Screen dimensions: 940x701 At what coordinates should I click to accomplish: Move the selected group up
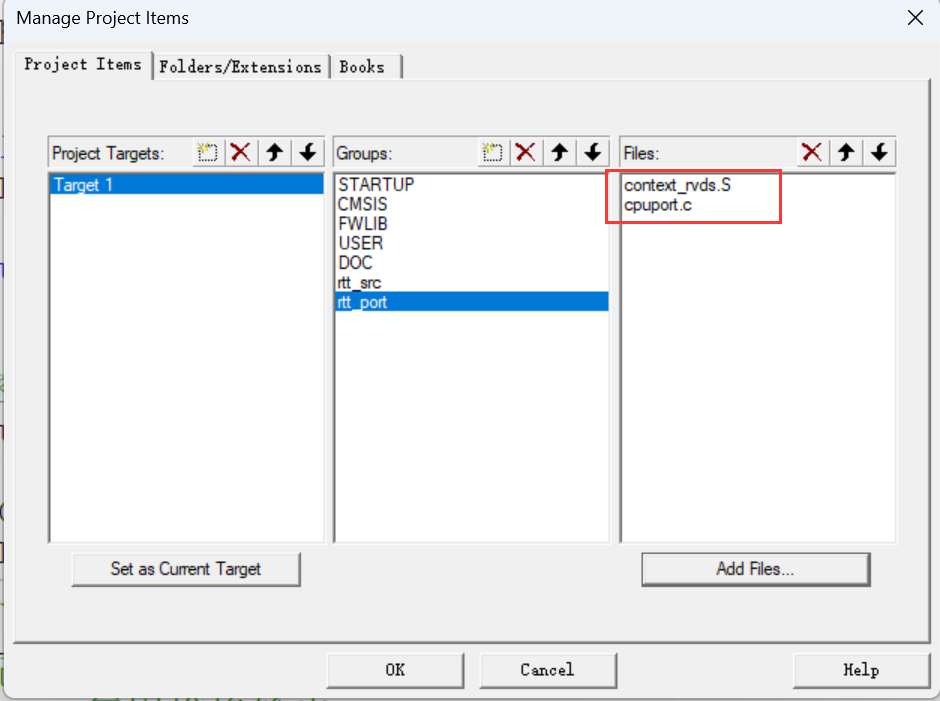tap(559, 152)
